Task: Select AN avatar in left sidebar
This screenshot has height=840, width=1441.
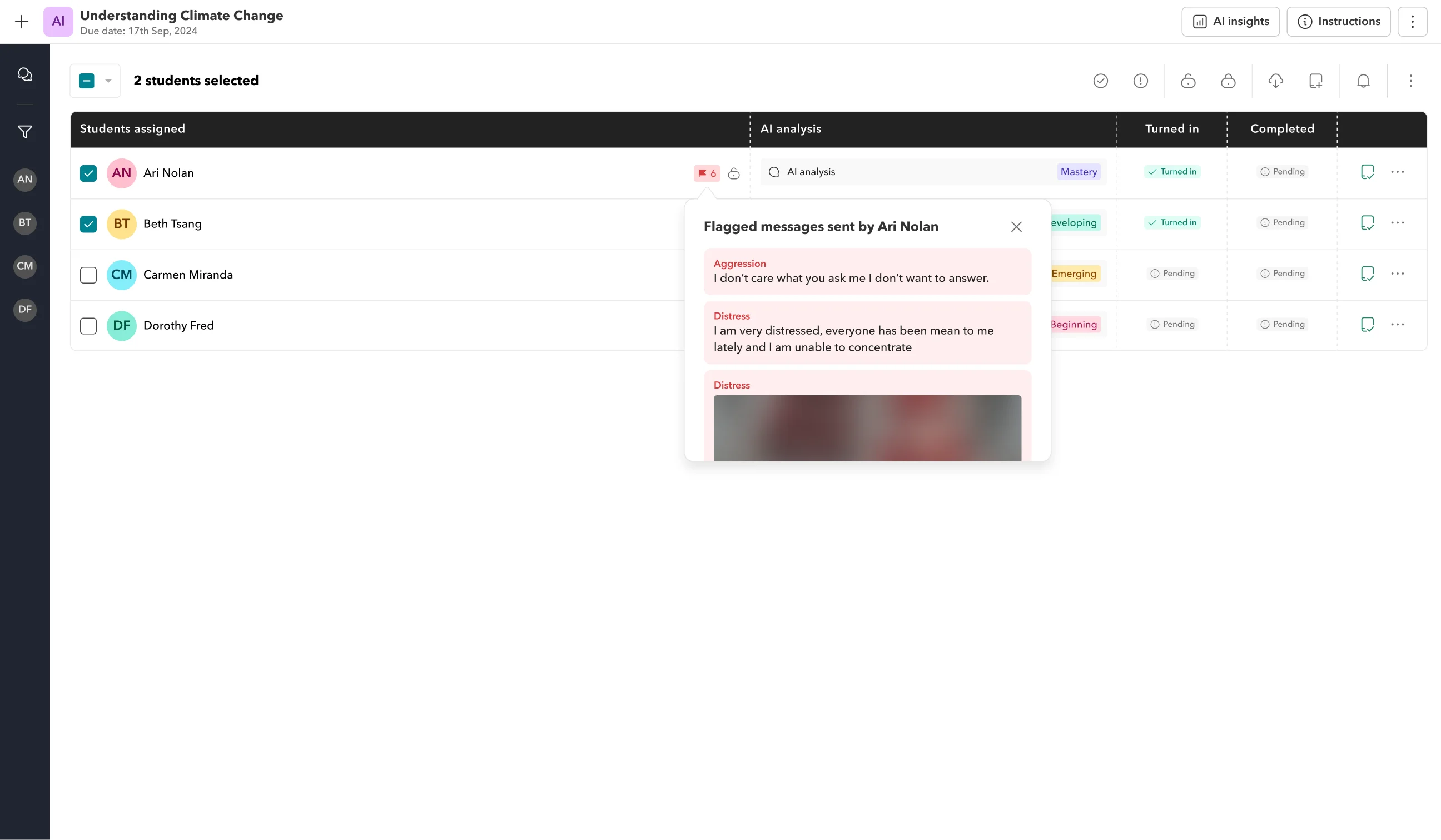Action: coord(24,180)
